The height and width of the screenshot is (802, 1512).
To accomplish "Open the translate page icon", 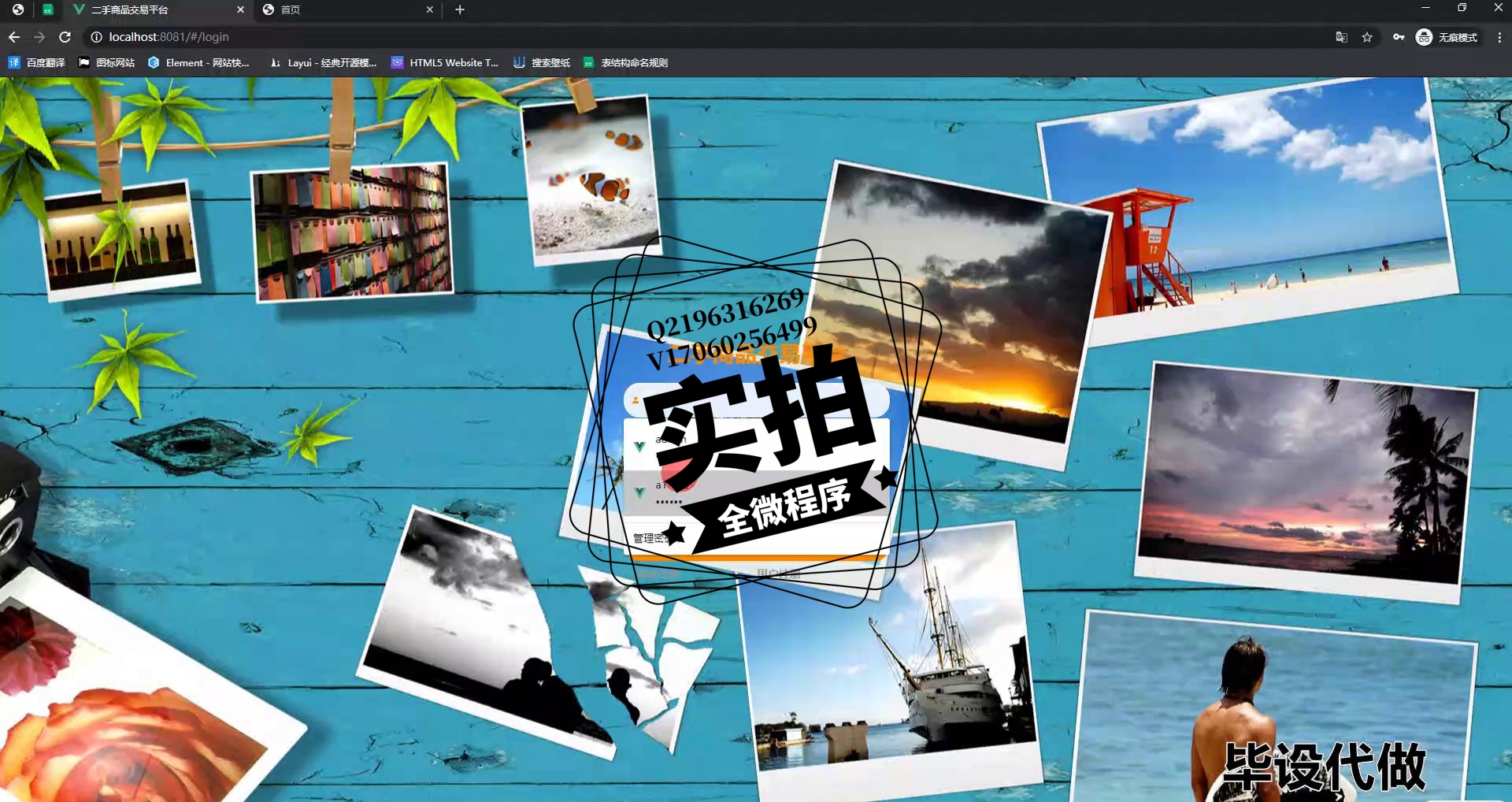I will pyautogui.click(x=1341, y=37).
